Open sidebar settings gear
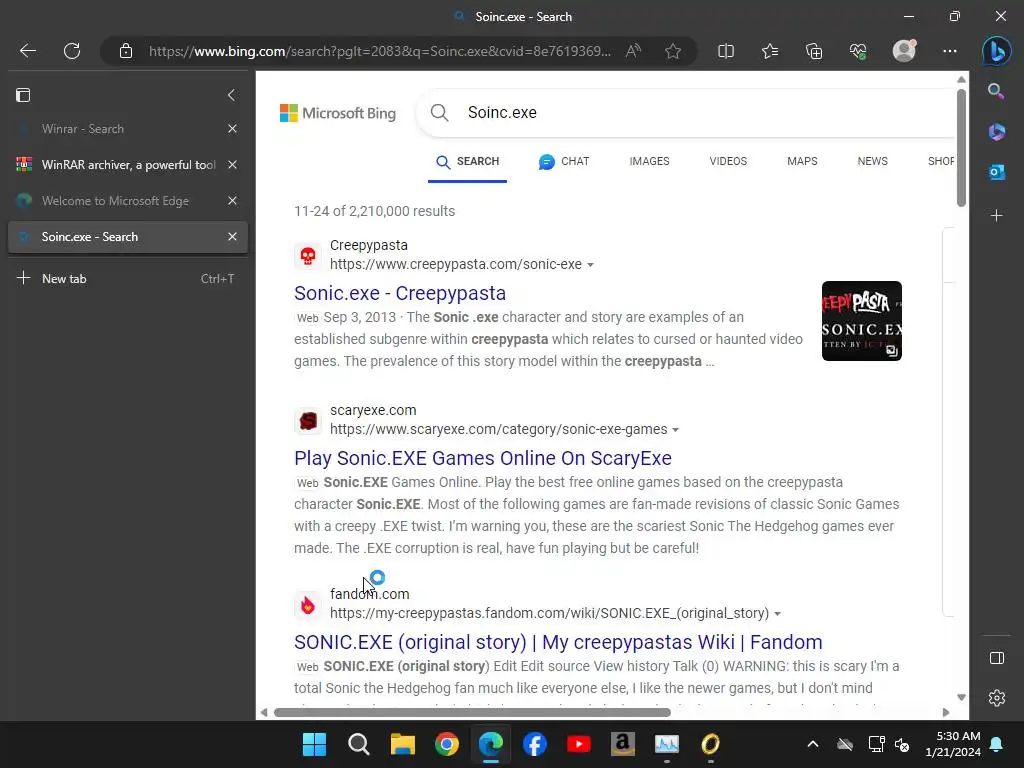This screenshot has height=768, width=1024. tap(997, 698)
